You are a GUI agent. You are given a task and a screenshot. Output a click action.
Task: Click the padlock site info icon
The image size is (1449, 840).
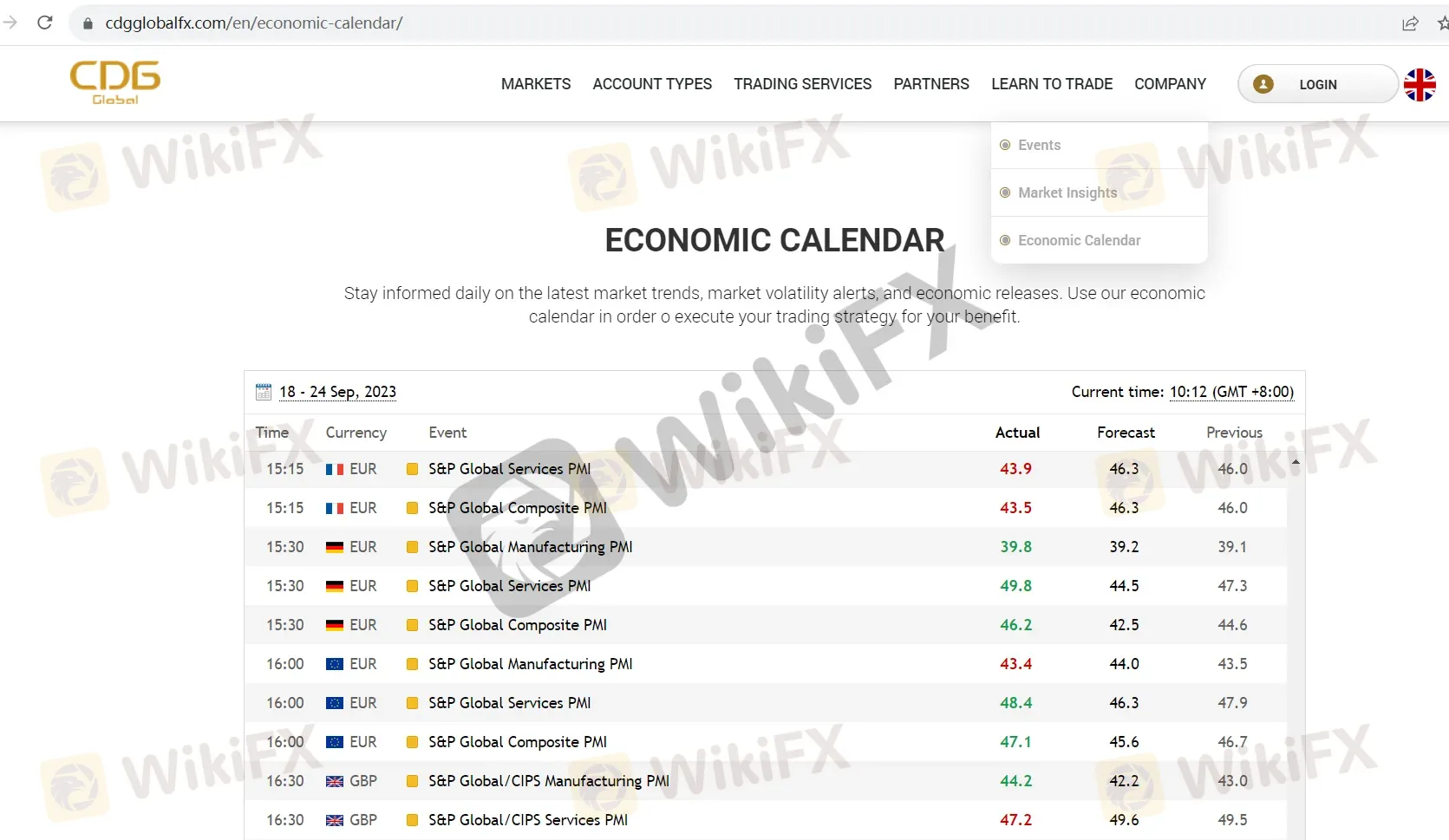coord(88,23)
